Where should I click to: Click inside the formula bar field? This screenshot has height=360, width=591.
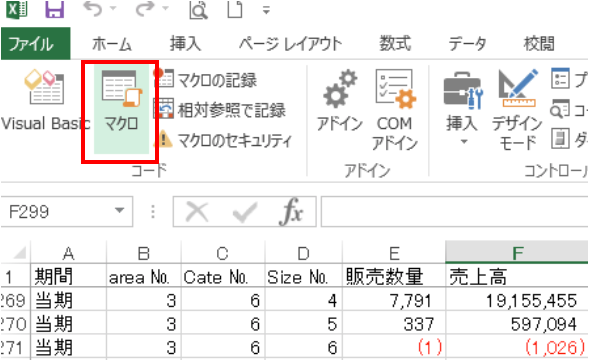(454, 211)
